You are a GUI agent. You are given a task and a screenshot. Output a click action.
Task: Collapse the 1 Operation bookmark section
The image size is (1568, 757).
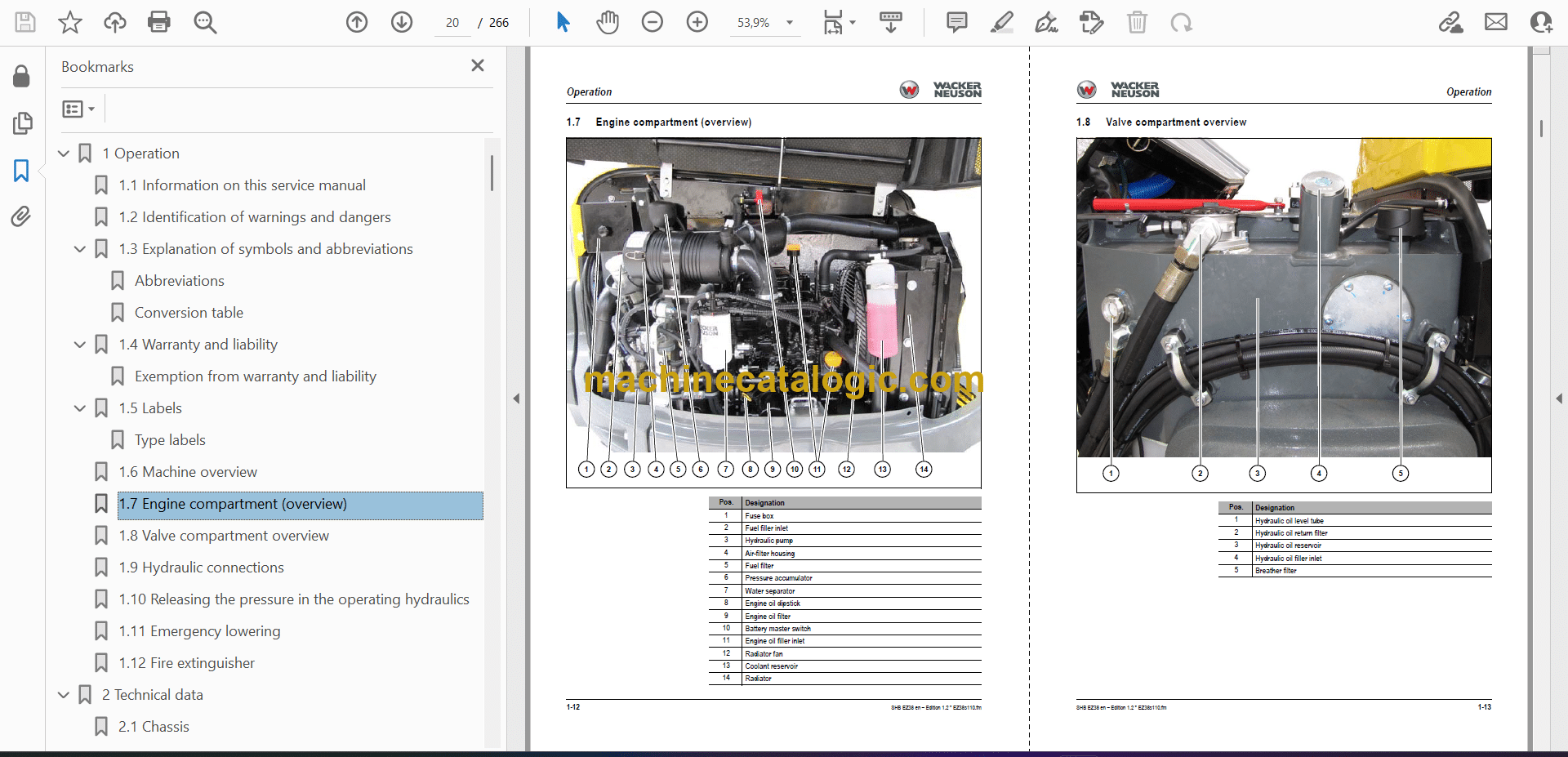64,154
